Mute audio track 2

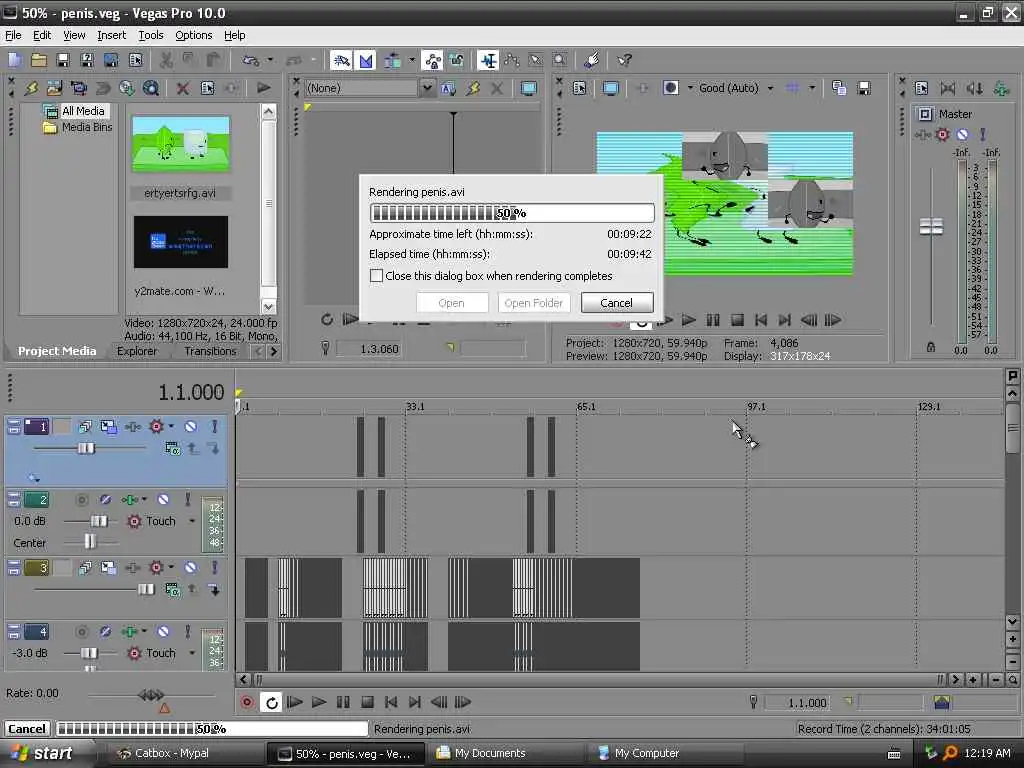tap(163, 500)
